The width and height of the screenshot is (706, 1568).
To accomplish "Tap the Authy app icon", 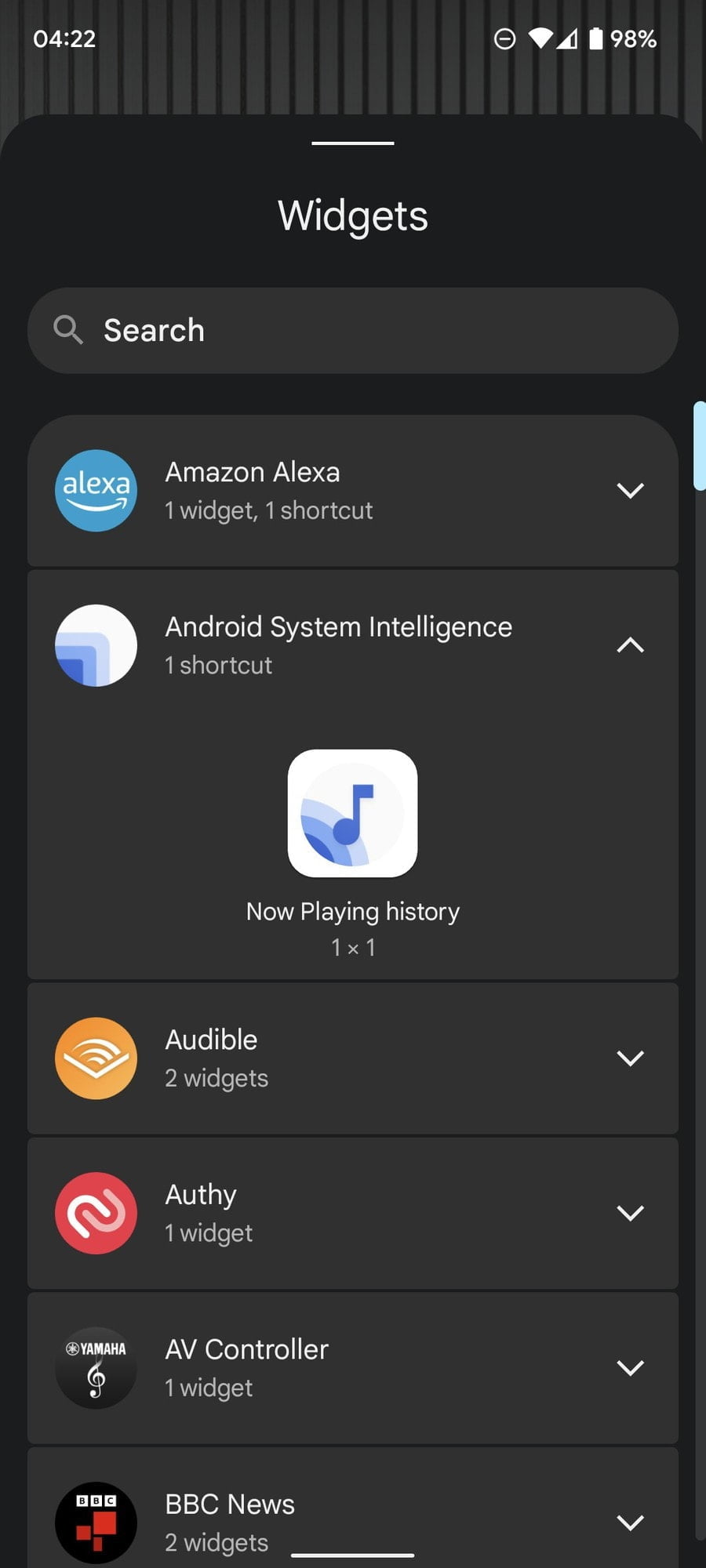I will click(x=96, y=1212).
